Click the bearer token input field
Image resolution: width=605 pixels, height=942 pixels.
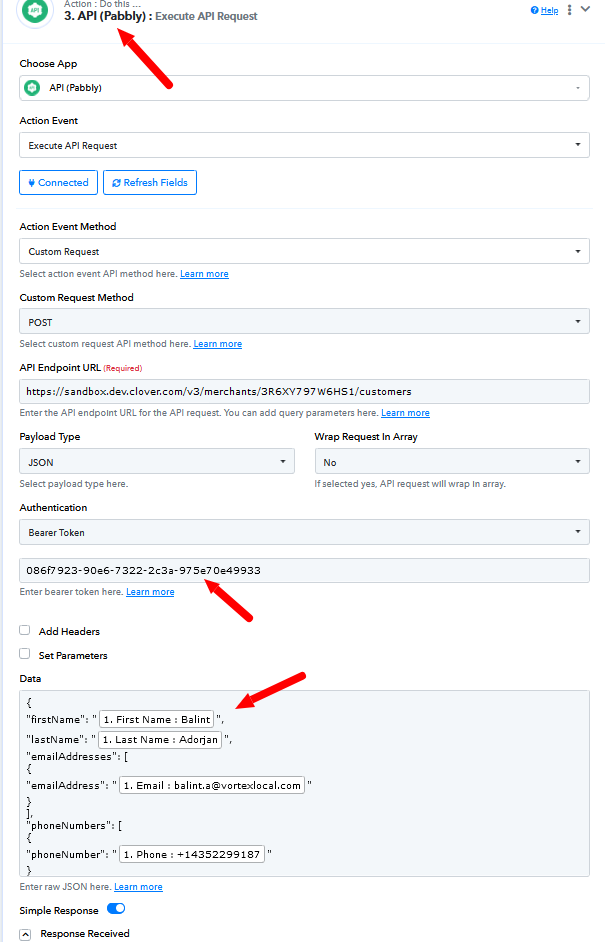(x=304, y=570)
